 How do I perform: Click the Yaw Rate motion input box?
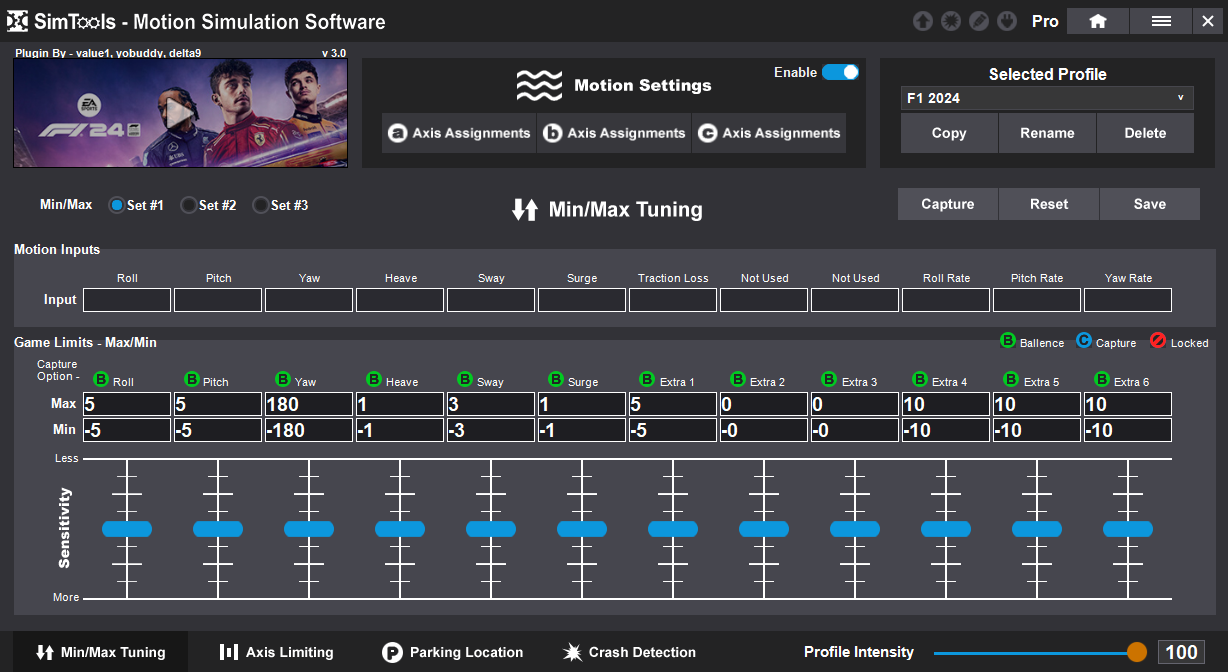(1128, 300)
